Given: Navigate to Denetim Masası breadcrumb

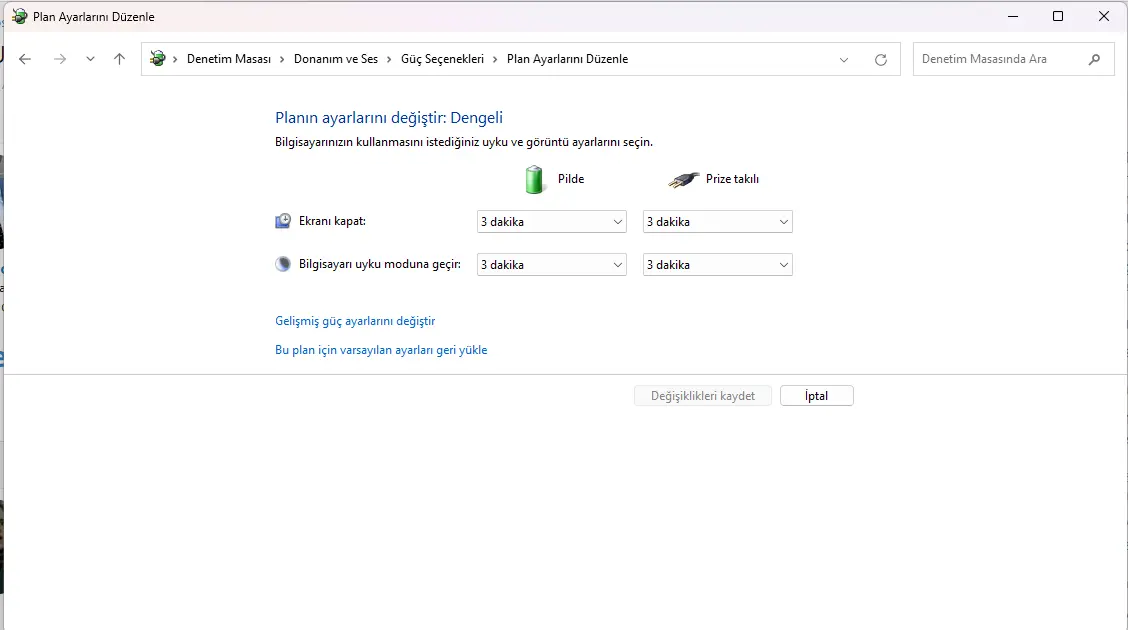Looking at the screenshot, I should (x=229, y=59).
